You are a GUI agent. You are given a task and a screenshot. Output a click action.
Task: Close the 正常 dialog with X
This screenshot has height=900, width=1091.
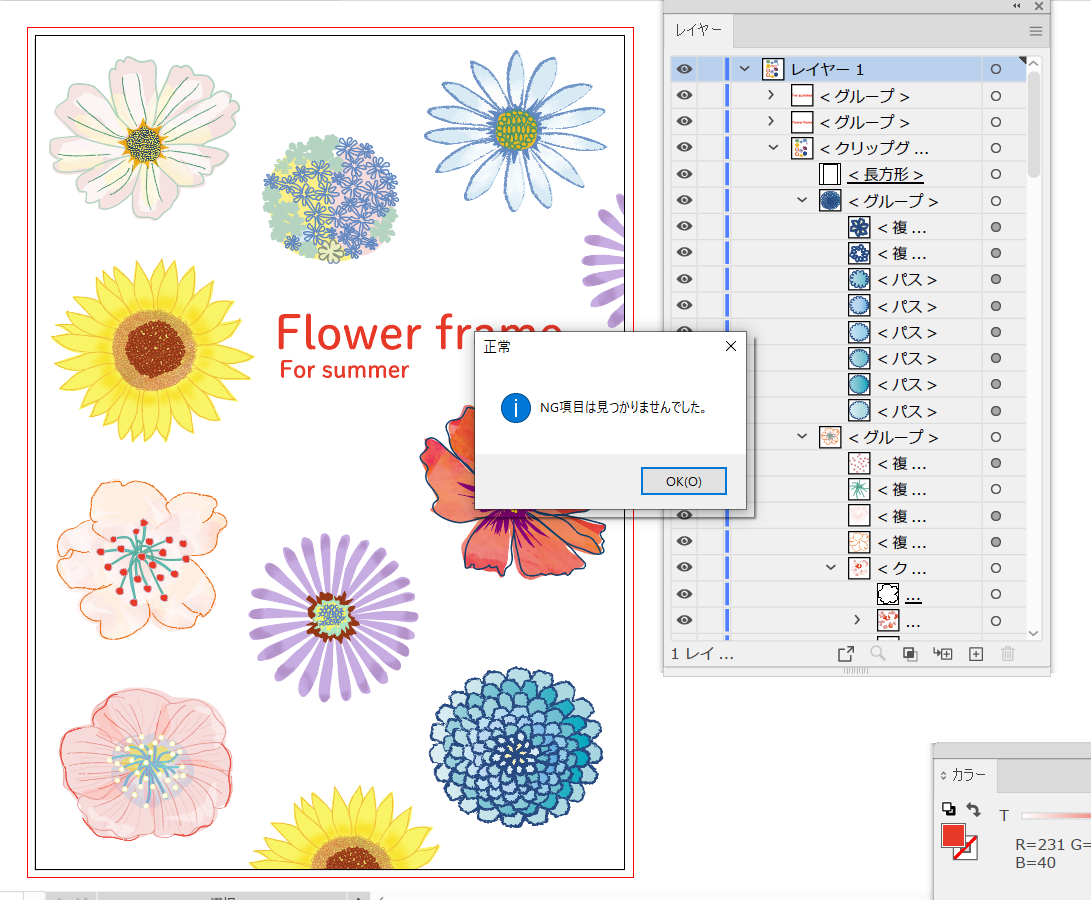click(730, 346)
